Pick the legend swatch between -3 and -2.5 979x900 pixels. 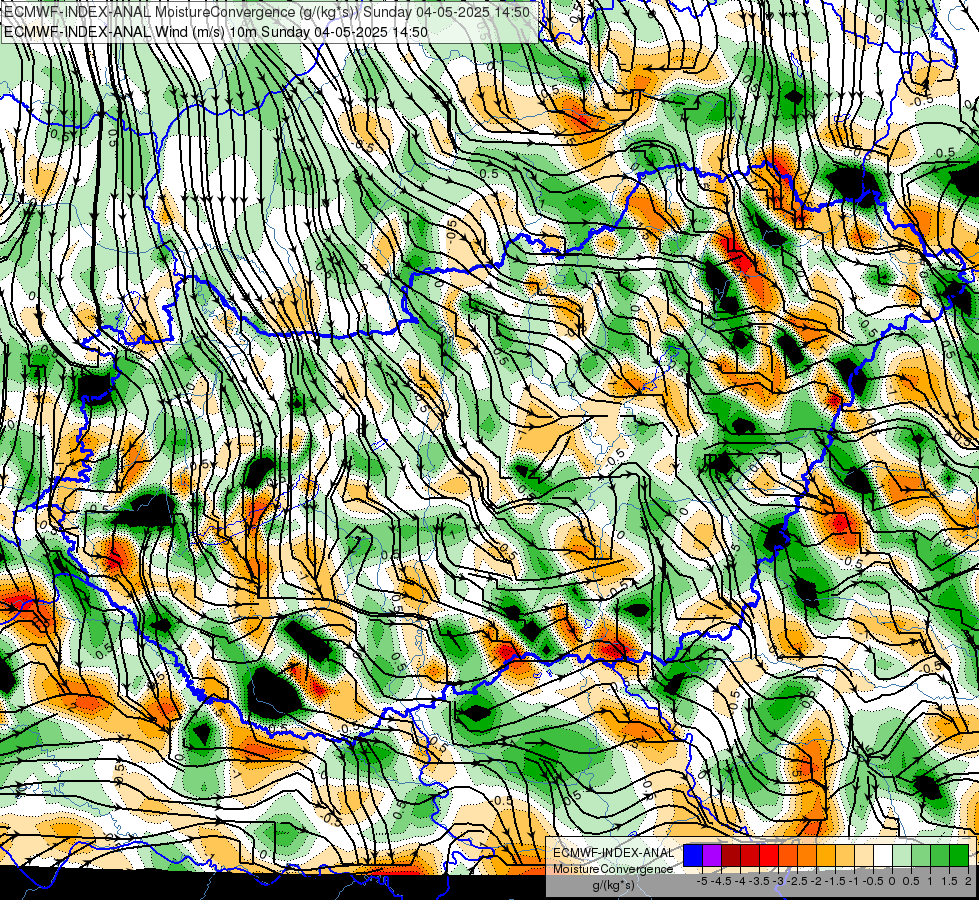[x=788, y=855]
